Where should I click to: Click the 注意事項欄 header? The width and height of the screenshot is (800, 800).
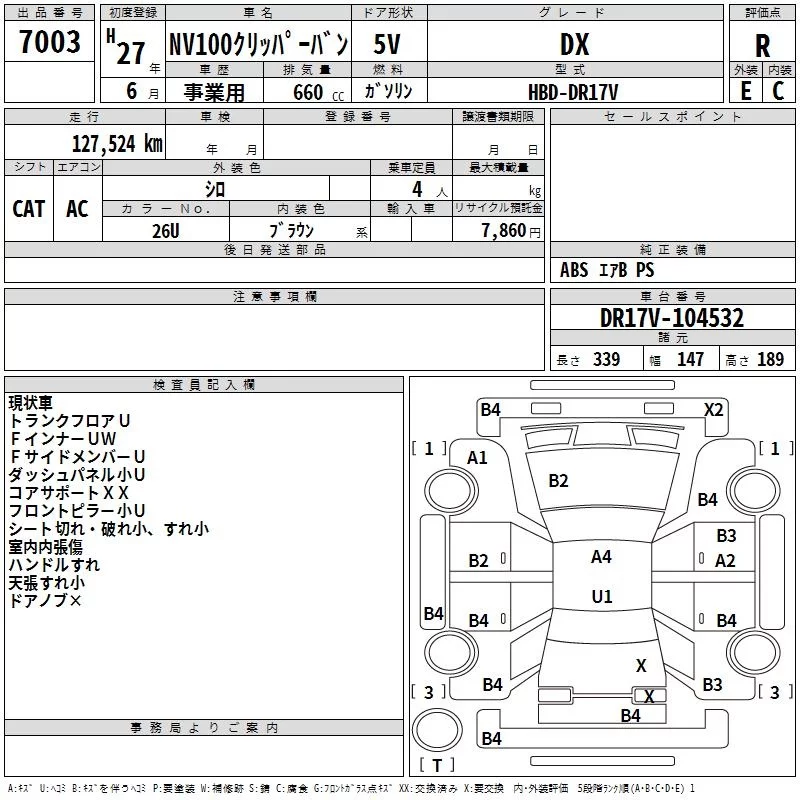[274, 296]
